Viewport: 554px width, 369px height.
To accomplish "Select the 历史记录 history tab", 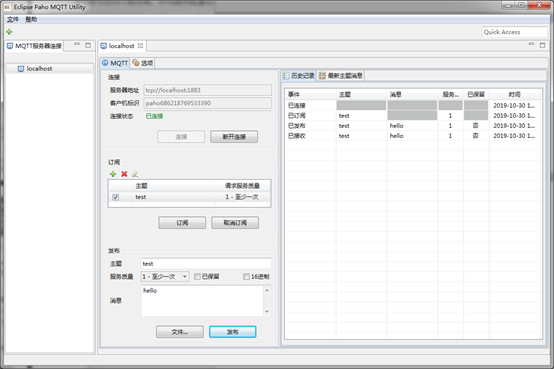I will click(299, 76).
